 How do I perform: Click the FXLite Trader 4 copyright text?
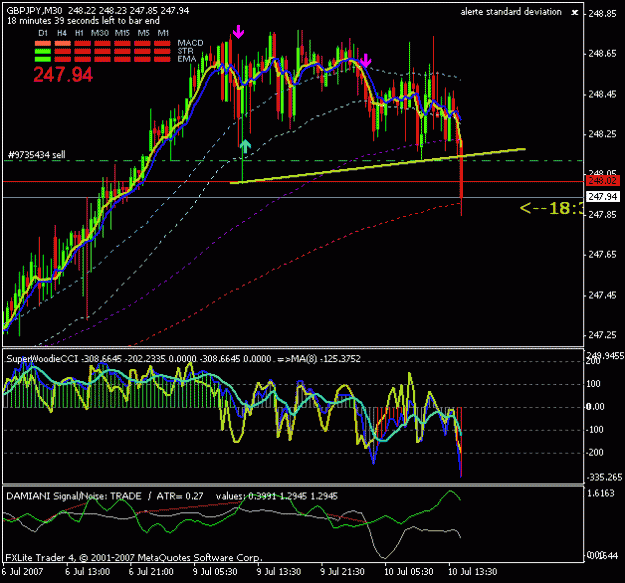pos(134,557)
